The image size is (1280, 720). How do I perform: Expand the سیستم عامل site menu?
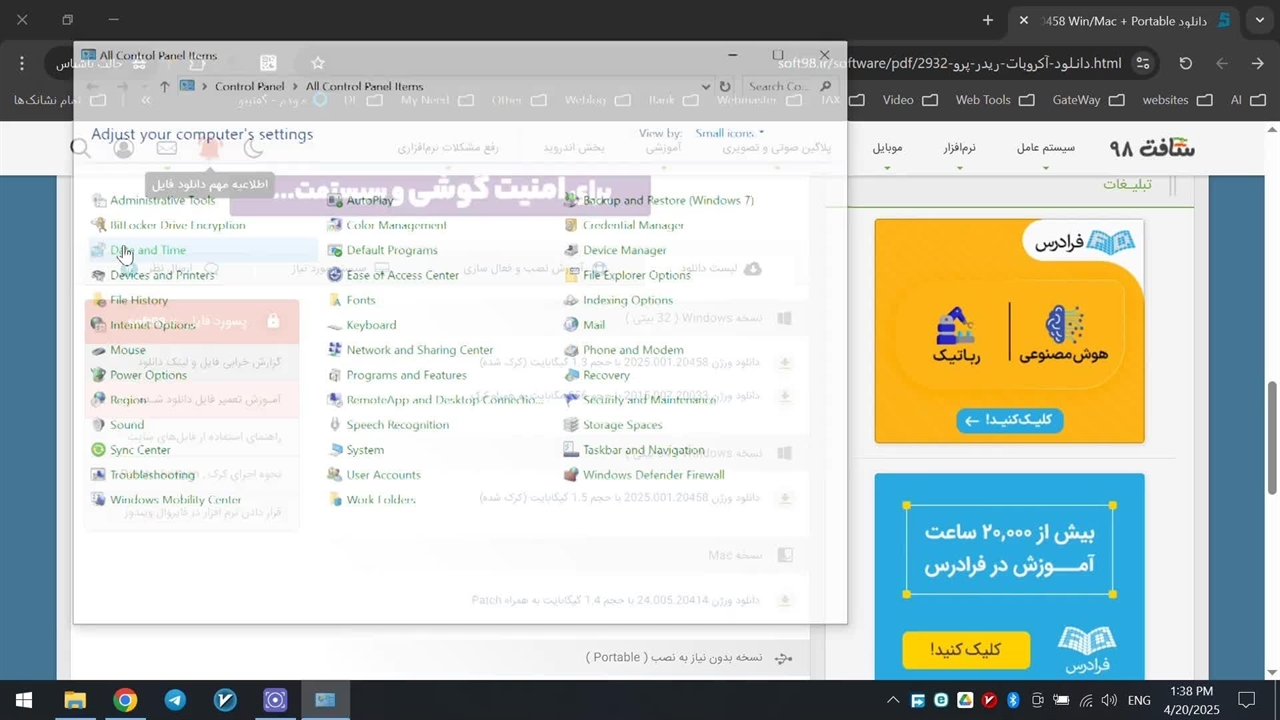pyautogui.click(x=1046, y=148)
